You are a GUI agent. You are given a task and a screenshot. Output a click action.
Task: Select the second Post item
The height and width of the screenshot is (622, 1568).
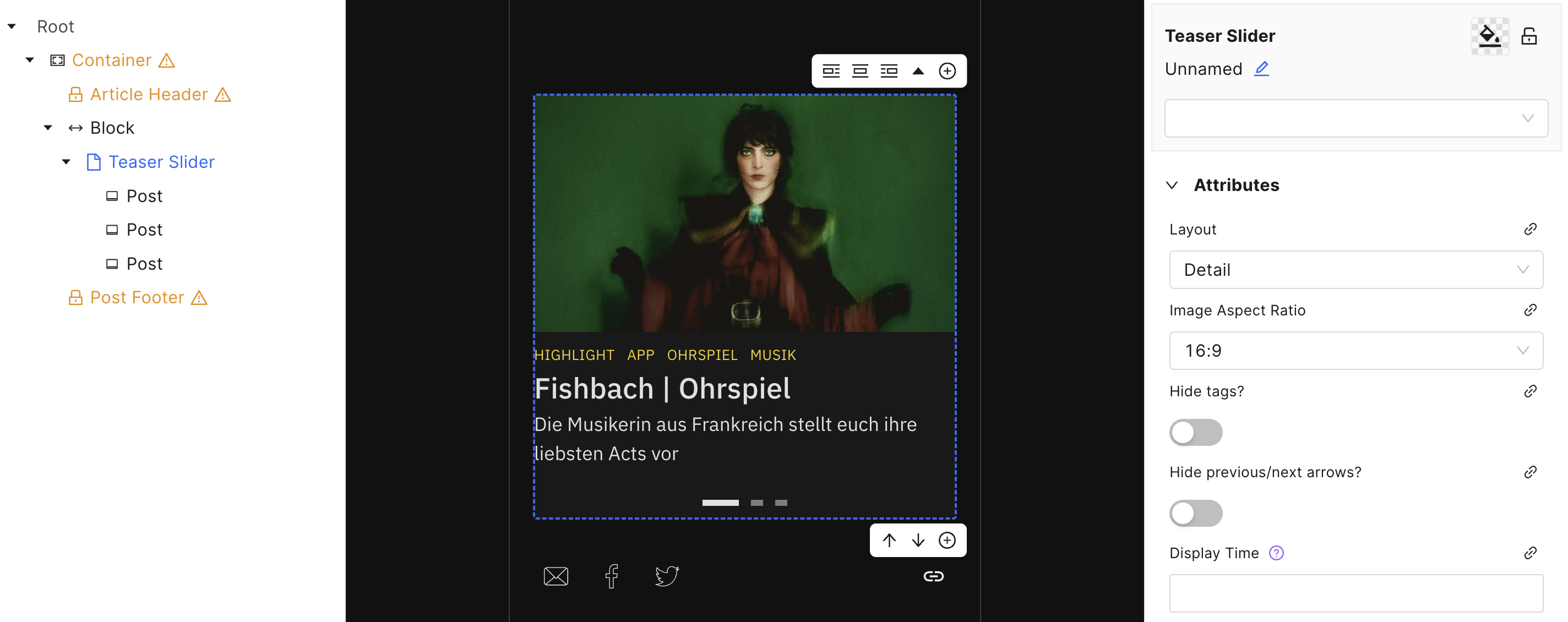[144, 230]
